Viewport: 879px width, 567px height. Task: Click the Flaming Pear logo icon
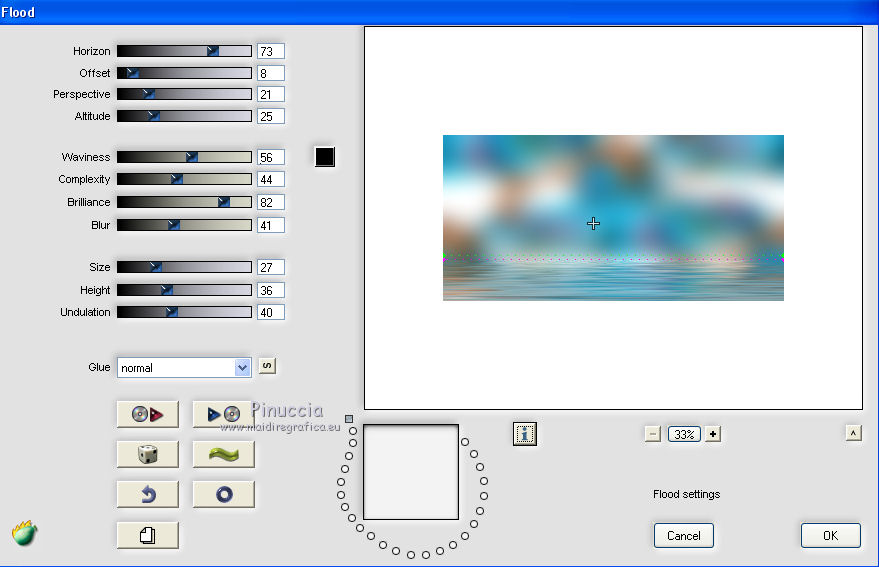(24, 533)
